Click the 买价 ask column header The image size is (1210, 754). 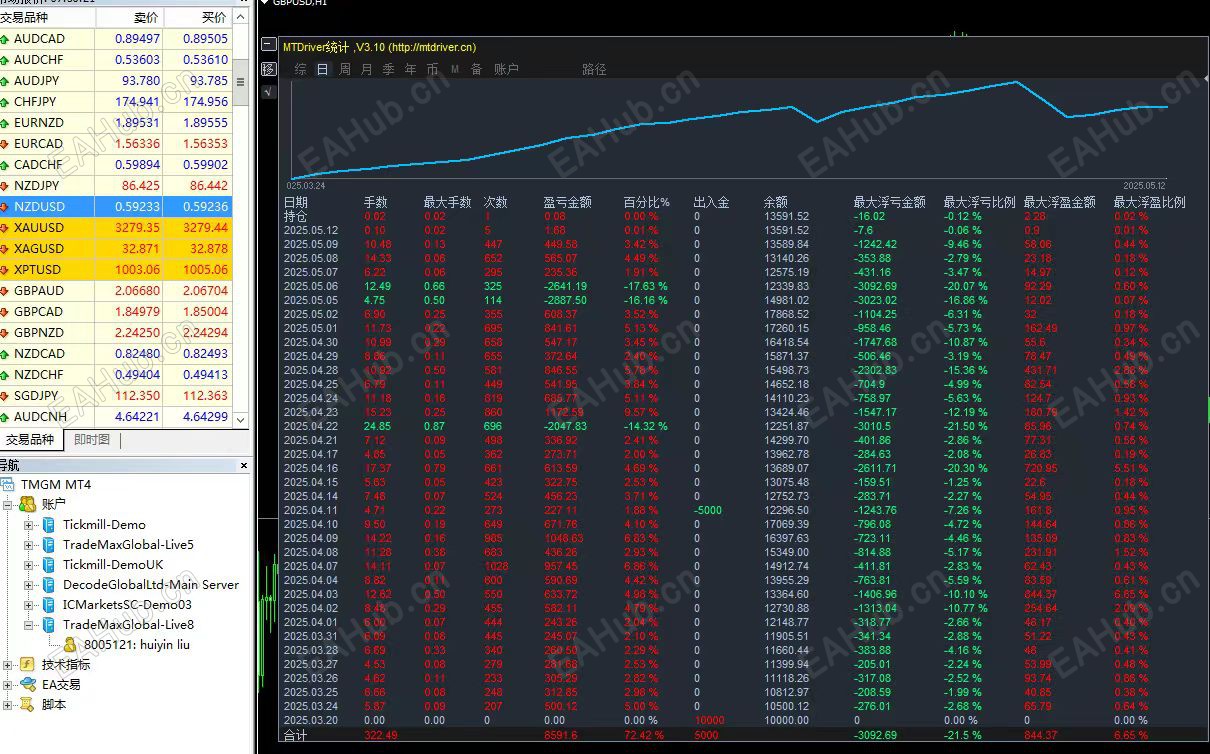pyautogui.click(x=198, y=18)
